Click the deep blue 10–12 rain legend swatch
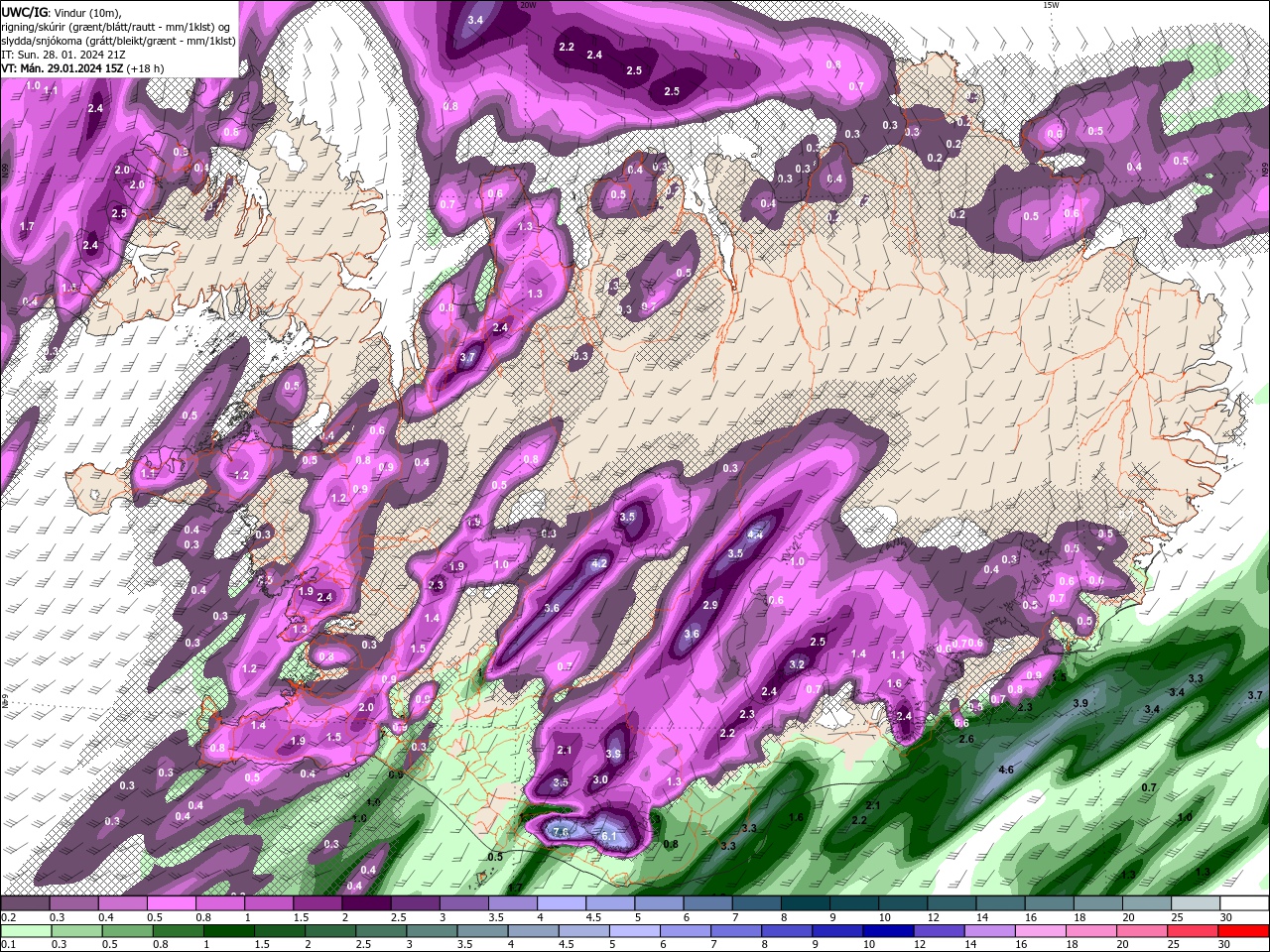This screenshot has height=952, width=1270. 887,931
